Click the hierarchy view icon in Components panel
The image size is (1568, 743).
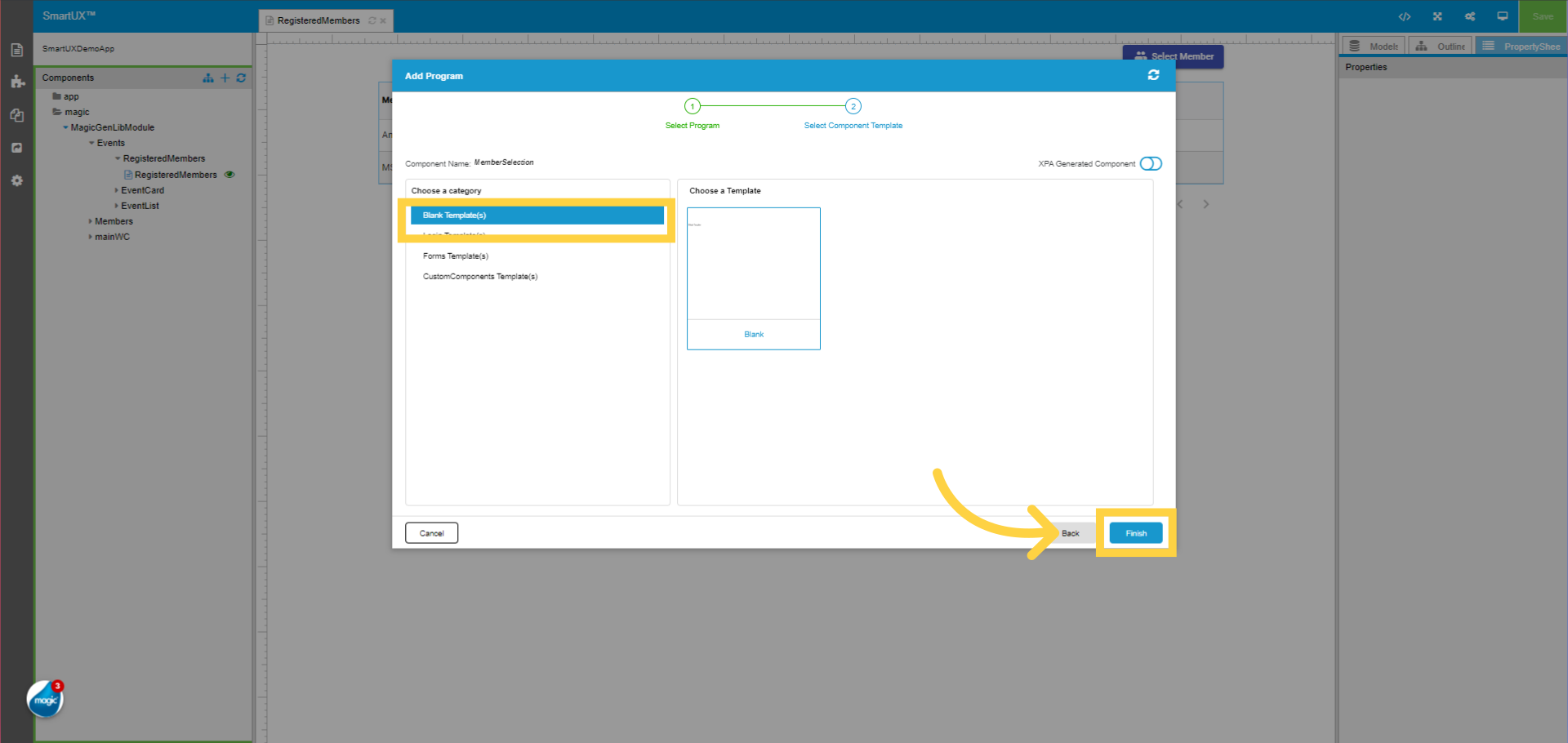tap(207, 78)
